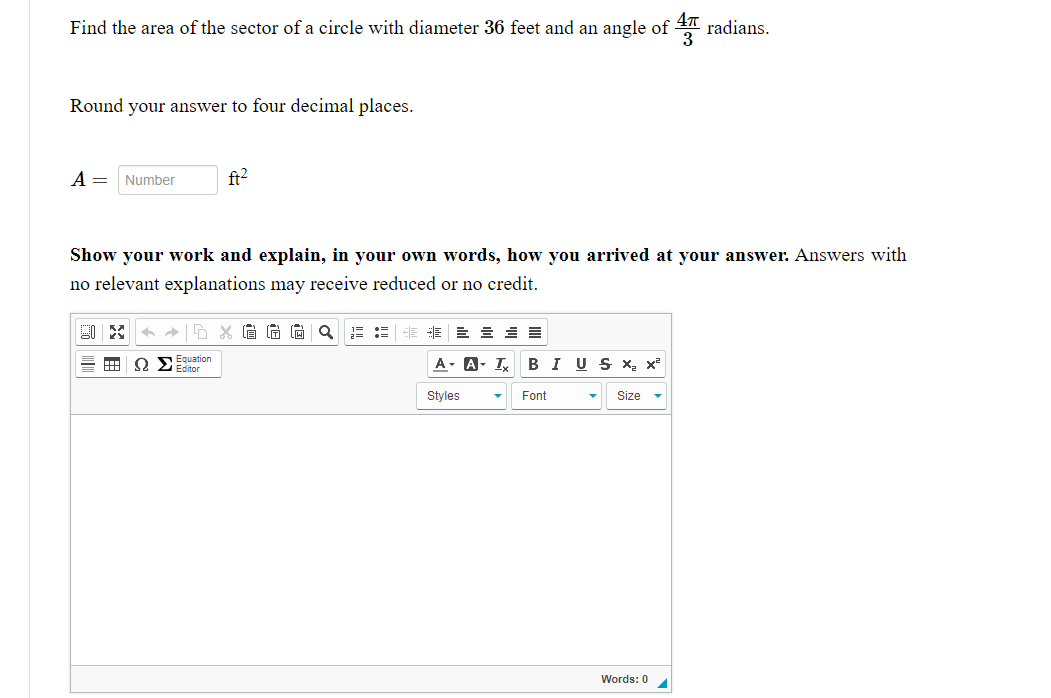Open the Find and Replace search icon
This screenshot has width=1051, height=698.
[325, 332]
